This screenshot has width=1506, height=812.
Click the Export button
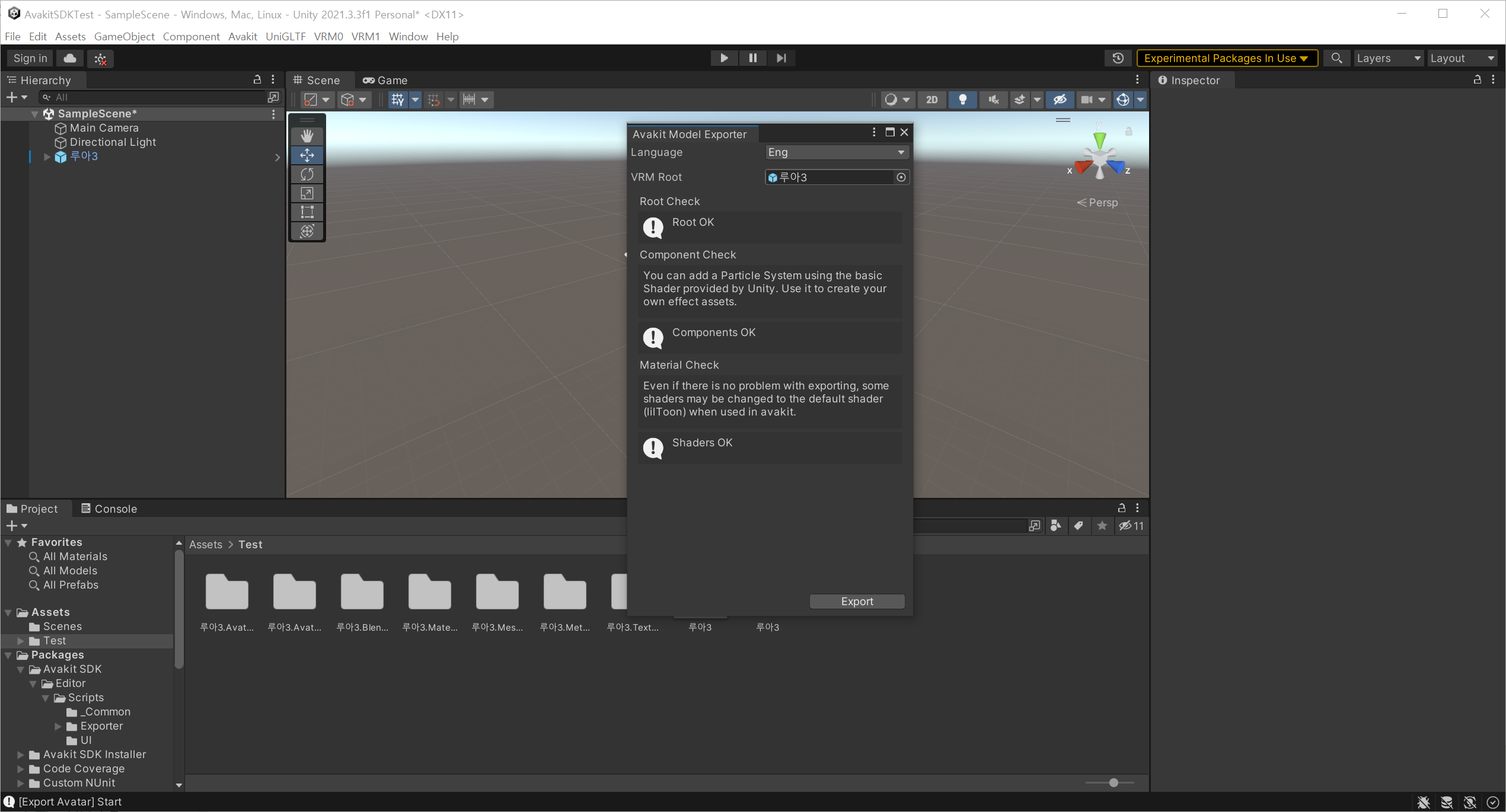[x=856, y=601]
